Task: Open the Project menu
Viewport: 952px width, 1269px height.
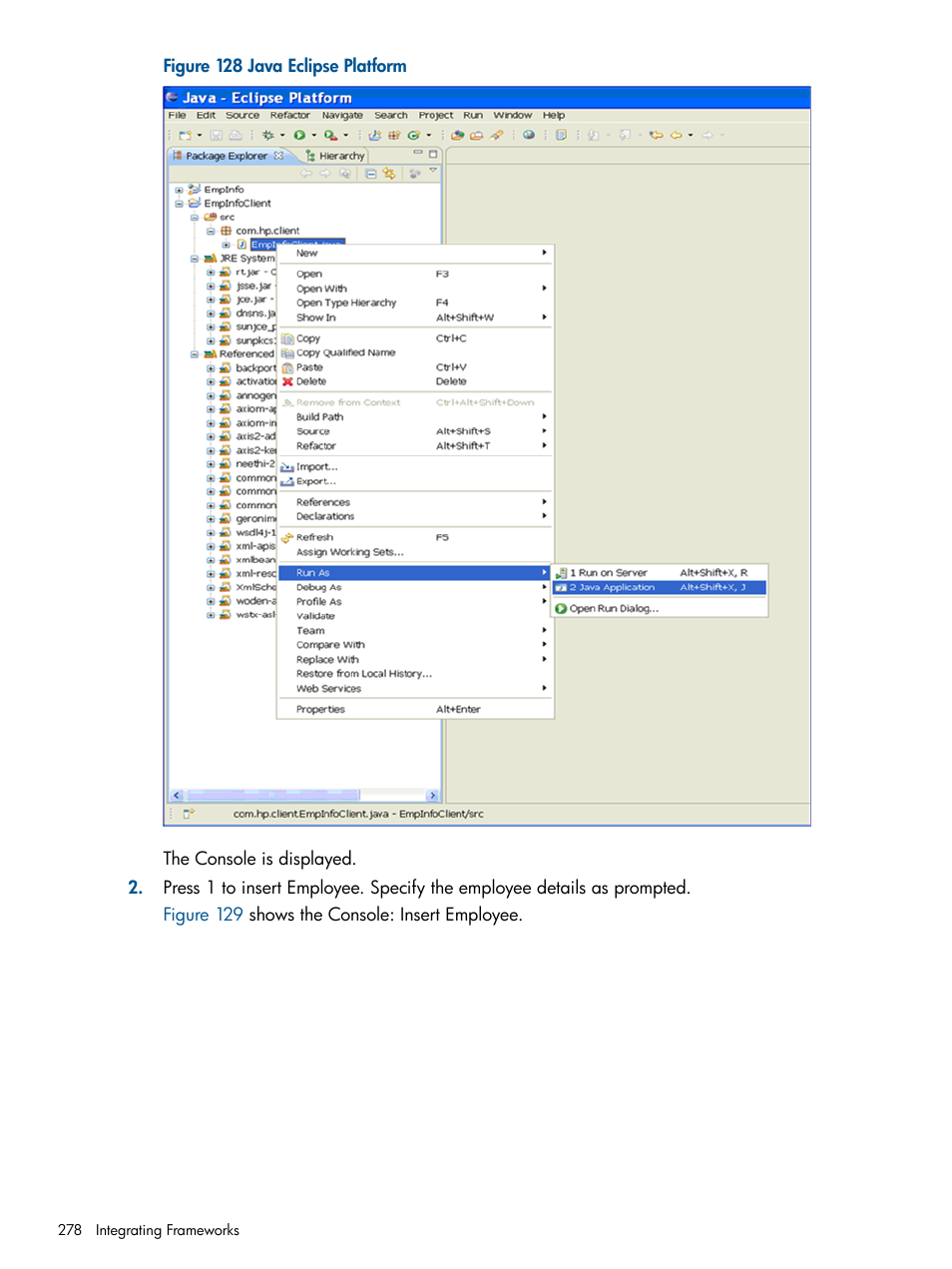Action: point(436,116)
